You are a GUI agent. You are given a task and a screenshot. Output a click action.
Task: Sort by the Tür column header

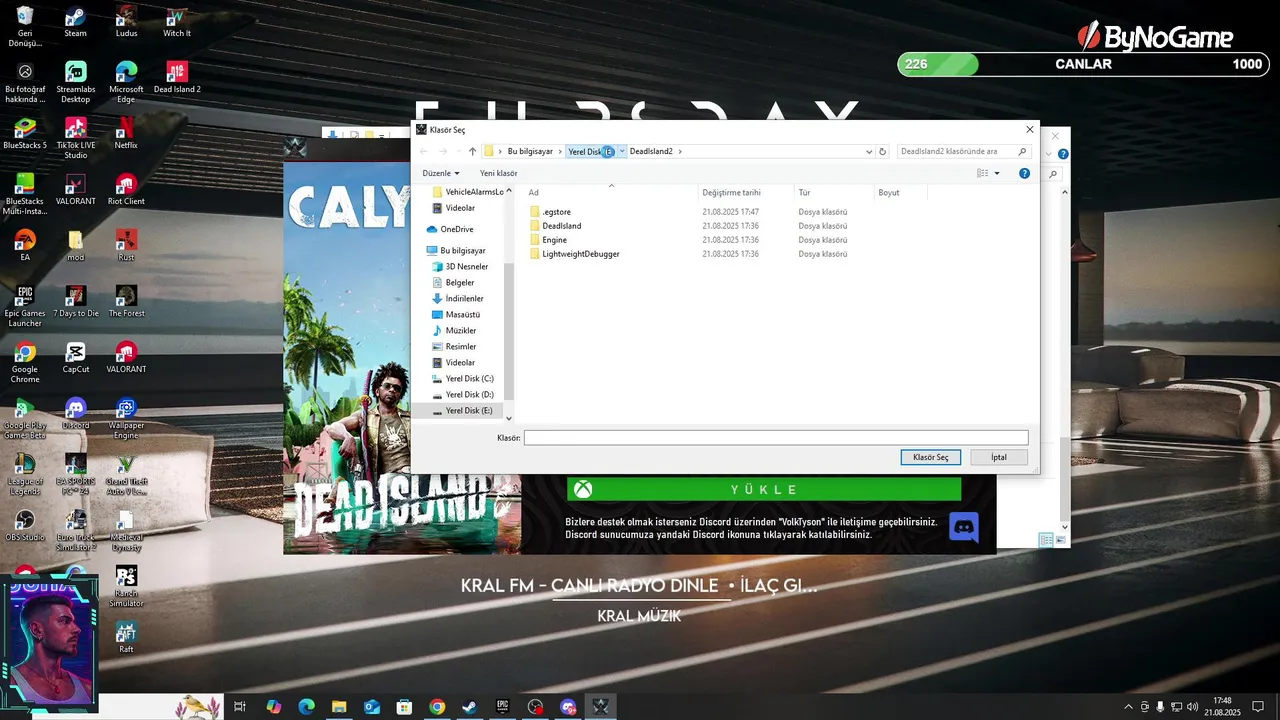click(804, 192)
